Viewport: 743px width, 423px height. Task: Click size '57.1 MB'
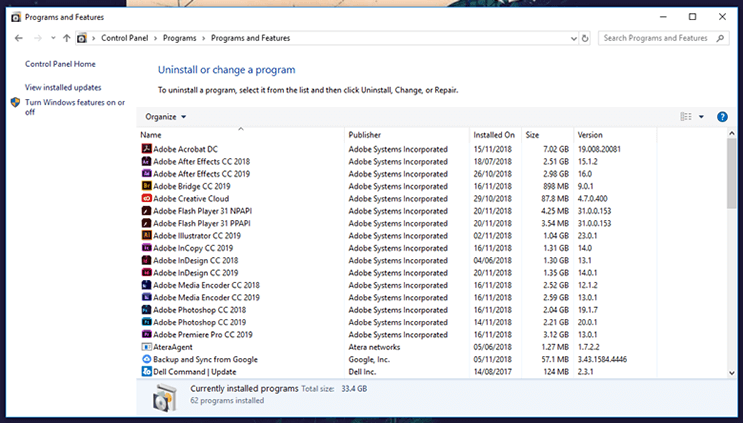(x=555, y=359)
